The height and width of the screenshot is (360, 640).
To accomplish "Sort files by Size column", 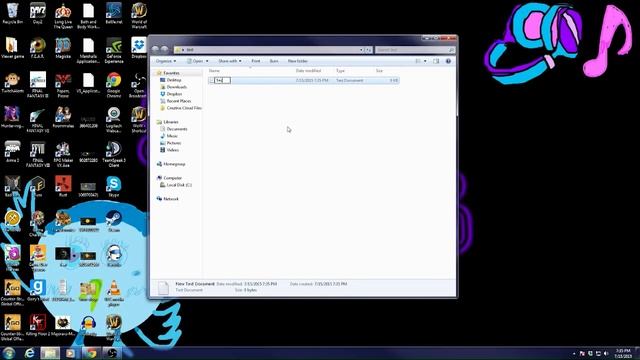I will (x=380, y=71).
